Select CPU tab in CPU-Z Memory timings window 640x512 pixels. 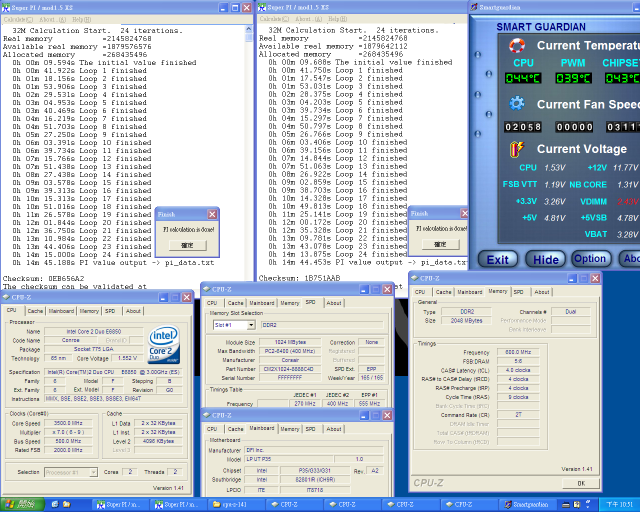click(420, 292)
